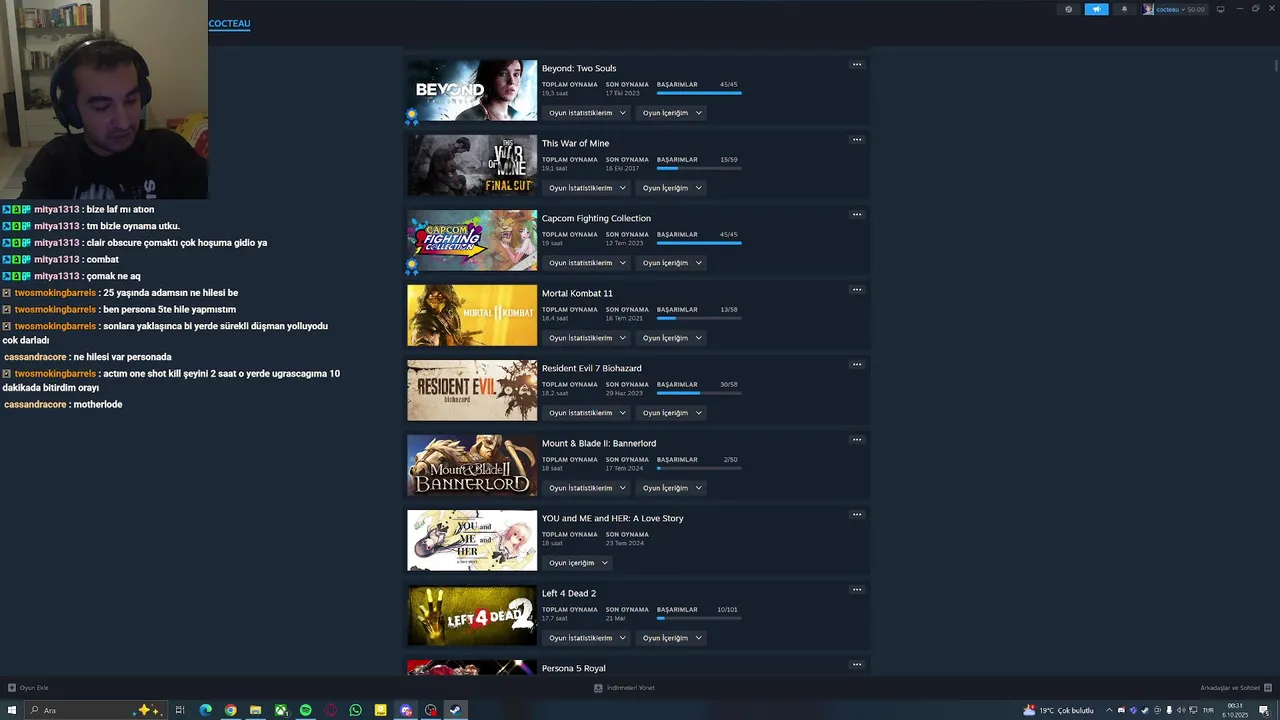Expand Oyun İçeriğim for YOU and ME and HER
Image resolution: width=1280 pixels, height=720 pixels.
(x=578, y=563)
